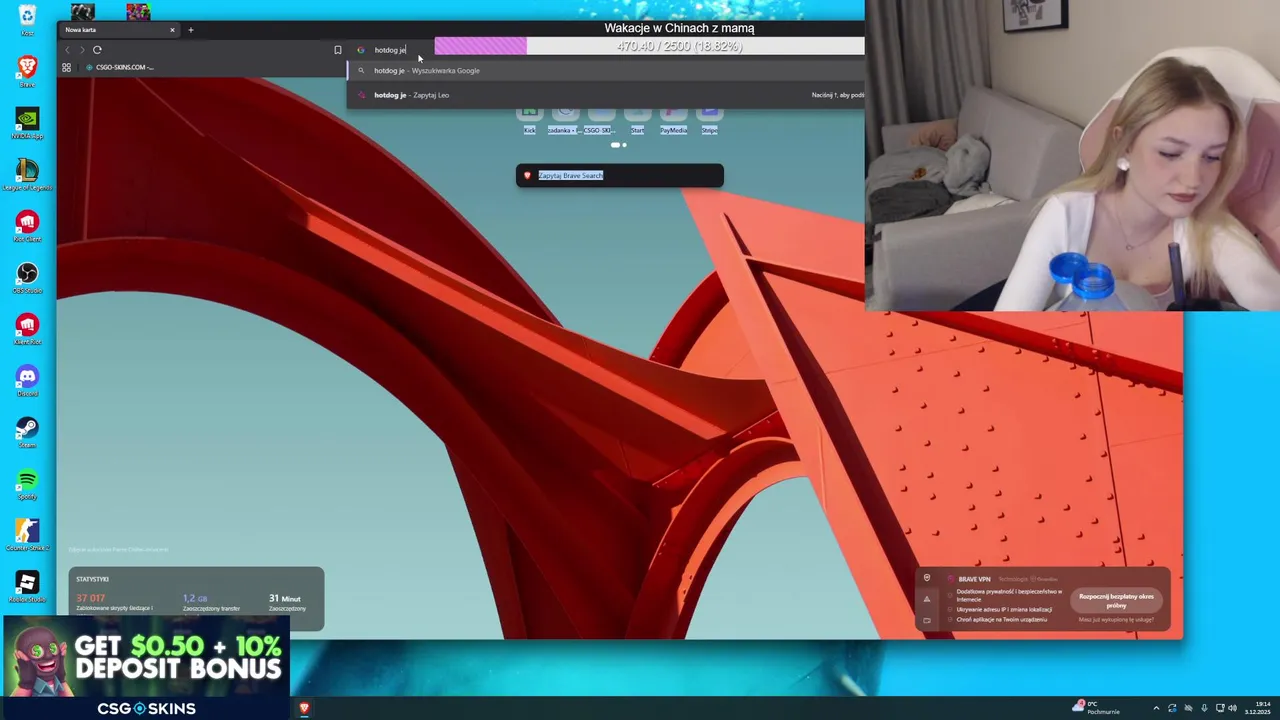Choose the hotdog je Zapytaj Leo suggestion
The height and width of the screenshot is (720, 1280).
[605, 95]
